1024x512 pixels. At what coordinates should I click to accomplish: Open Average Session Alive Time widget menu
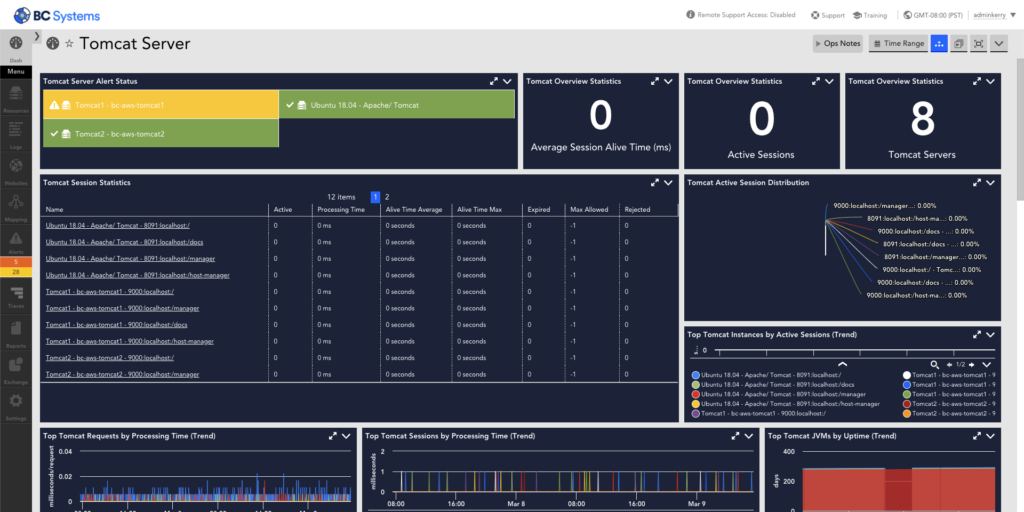(668, 82)
